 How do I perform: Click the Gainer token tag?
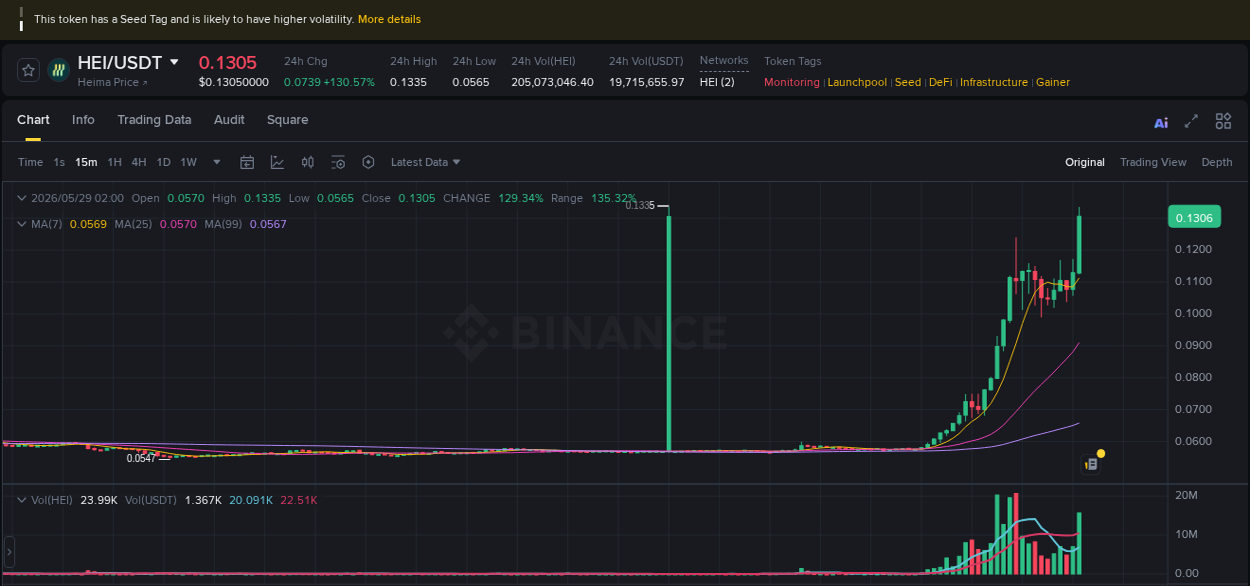tap(1053, 82)
